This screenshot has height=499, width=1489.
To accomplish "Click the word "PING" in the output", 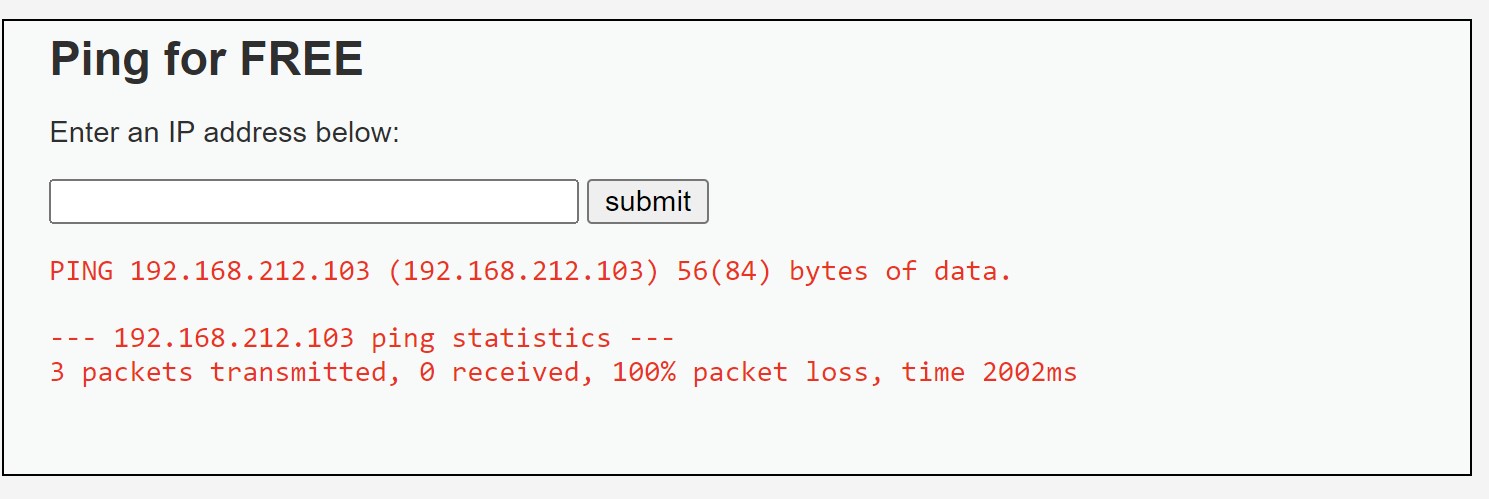I will [81, 271].
